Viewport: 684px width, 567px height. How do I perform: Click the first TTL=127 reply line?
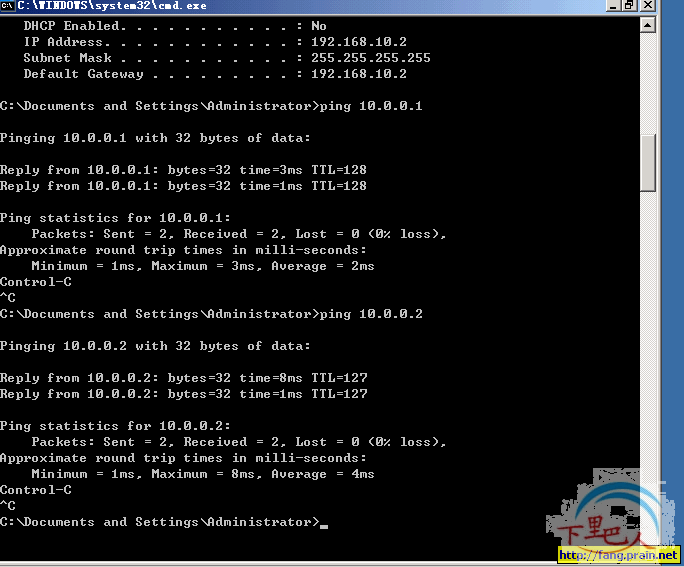click(x=183, y=378)
